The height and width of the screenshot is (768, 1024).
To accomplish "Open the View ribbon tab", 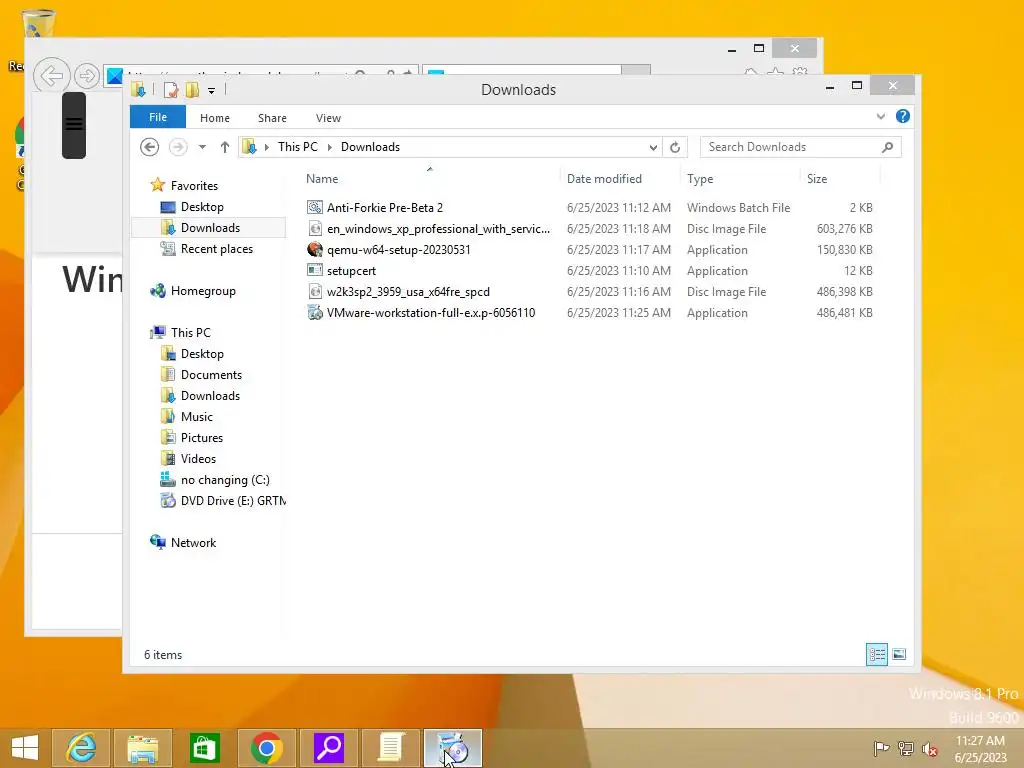I will (x=328, y=118).
